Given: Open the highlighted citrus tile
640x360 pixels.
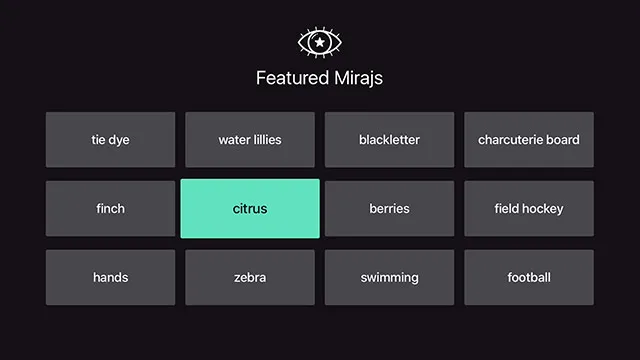Looking at the screenshot, I should pos(250,209).
